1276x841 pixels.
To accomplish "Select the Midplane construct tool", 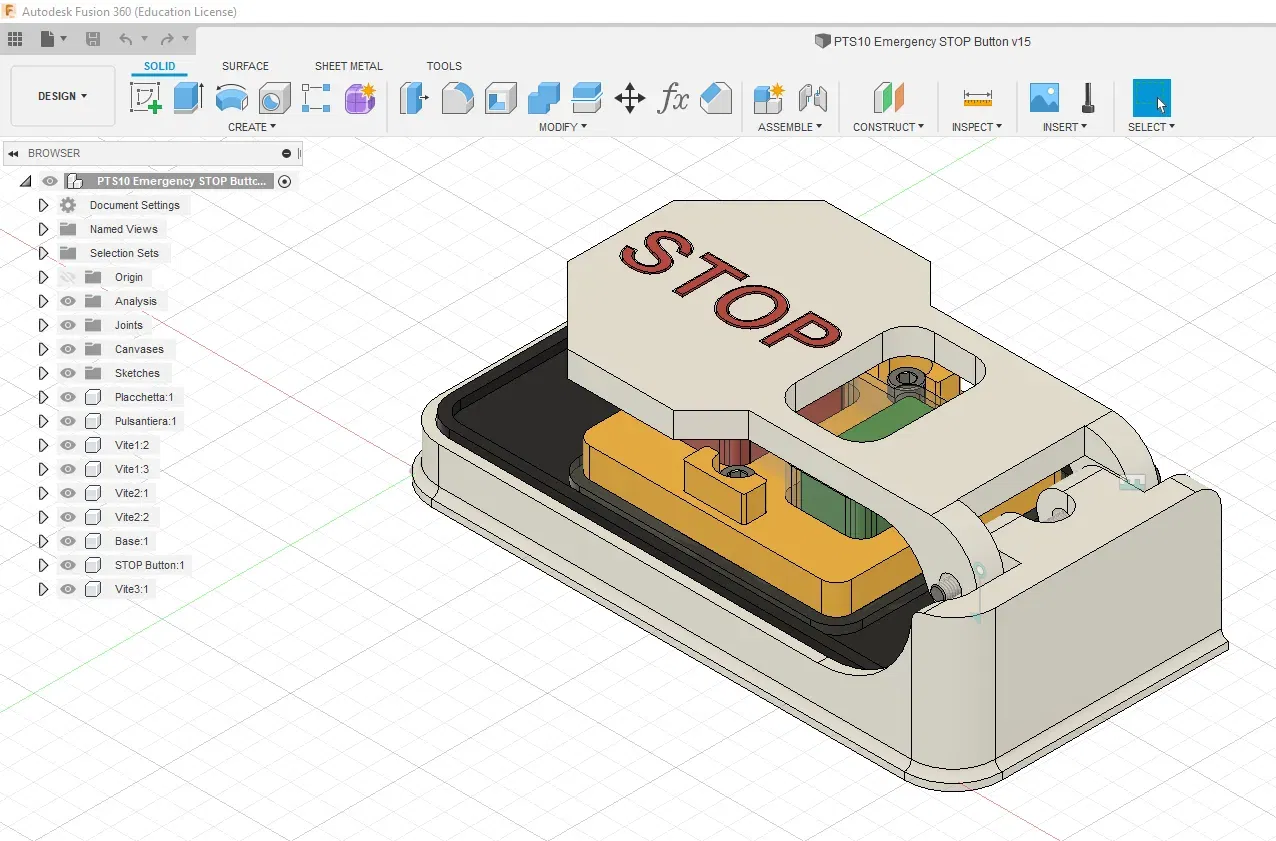I will 888,98.
